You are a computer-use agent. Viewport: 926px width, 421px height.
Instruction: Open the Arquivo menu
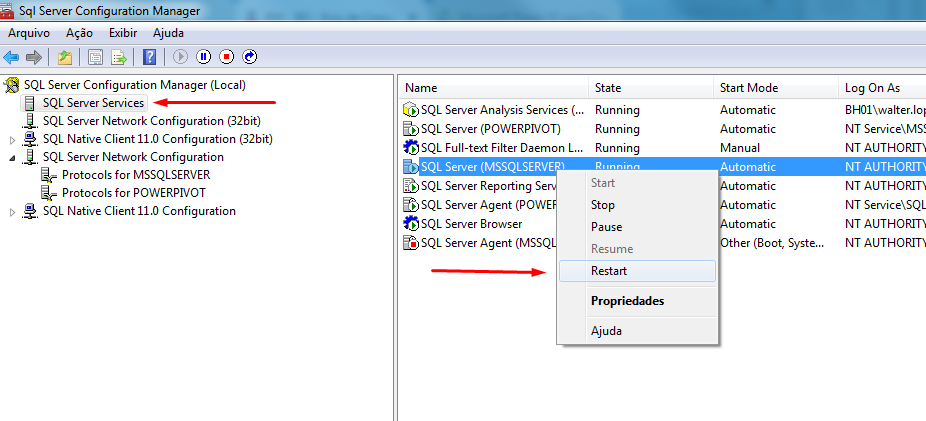click(29, 33)
